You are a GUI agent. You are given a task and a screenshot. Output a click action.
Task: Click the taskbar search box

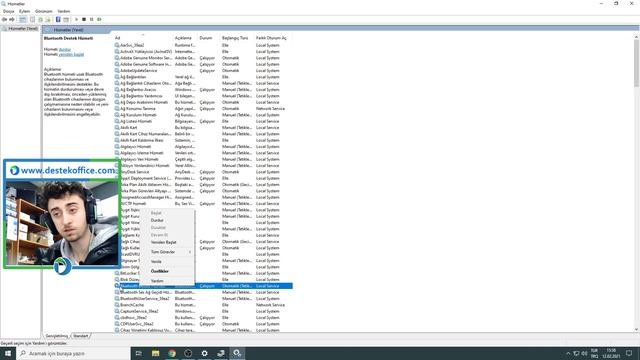(73, 353)
